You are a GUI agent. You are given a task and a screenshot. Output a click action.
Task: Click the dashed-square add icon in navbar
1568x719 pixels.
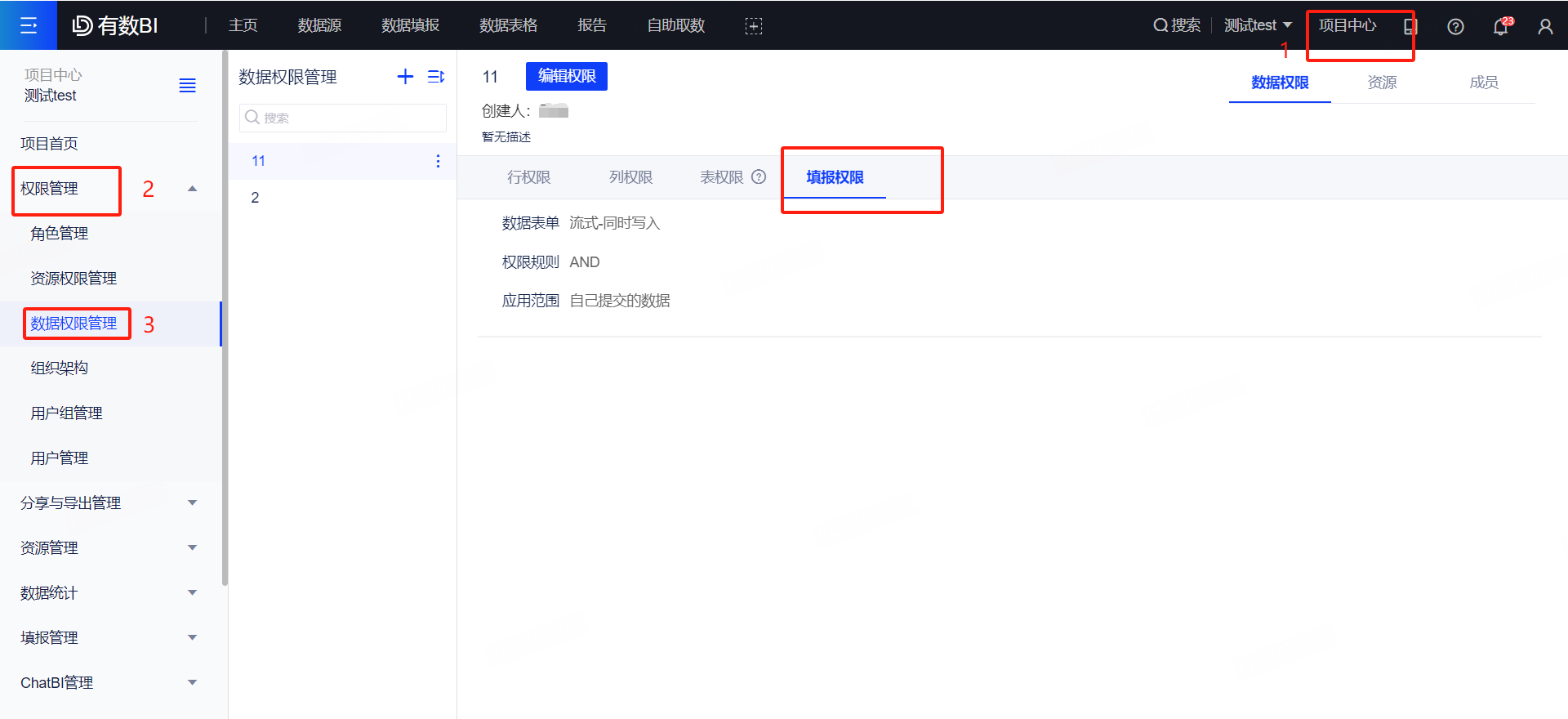pyautogui.click(x=753, y=26)
